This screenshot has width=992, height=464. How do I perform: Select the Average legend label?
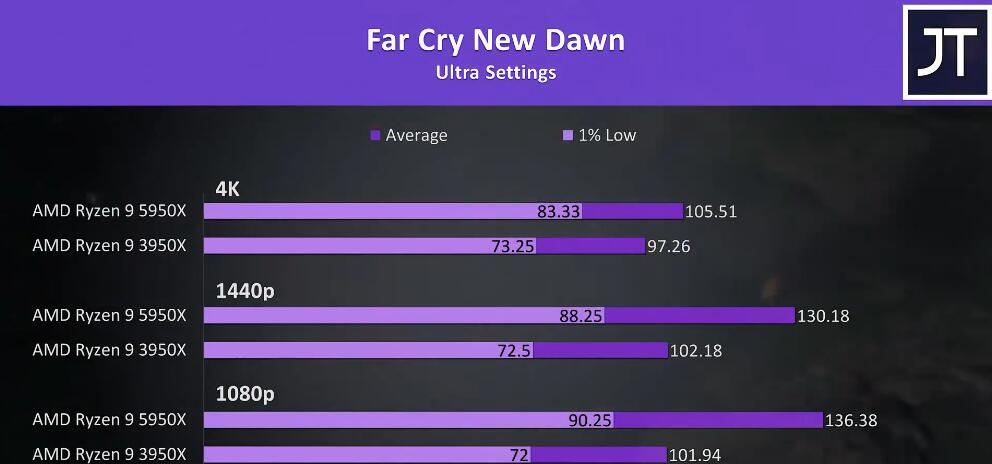[416, 135]
